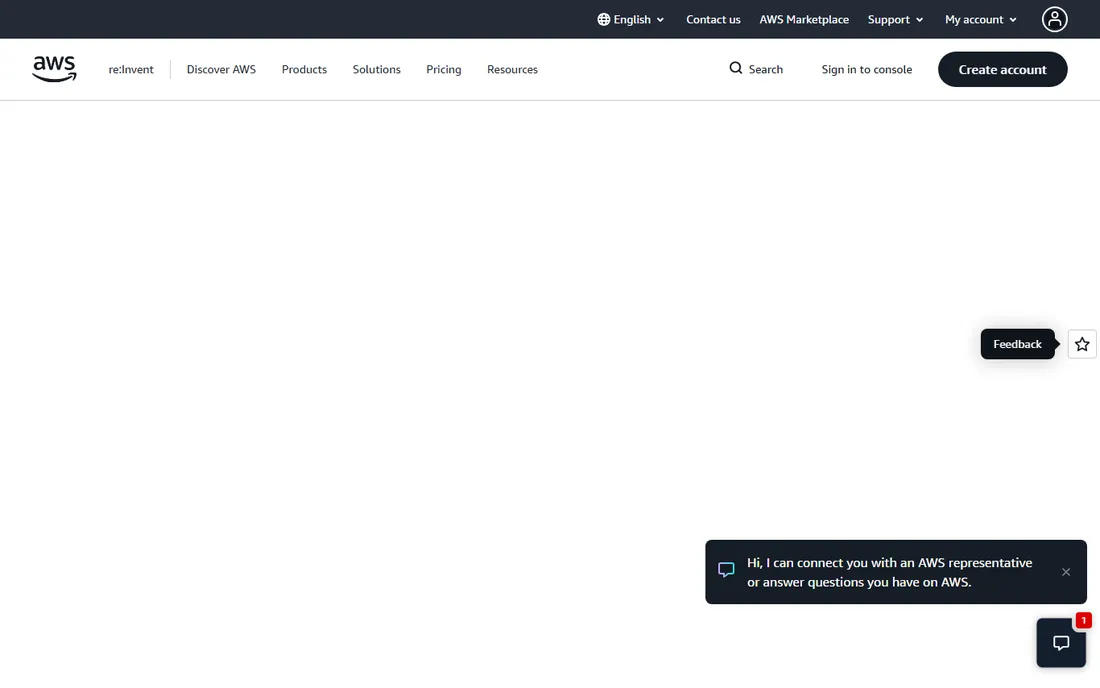Viewport: 1100px width, 688px height.
Task: Expand the My account dropdown
Action: tap(981, 20)
